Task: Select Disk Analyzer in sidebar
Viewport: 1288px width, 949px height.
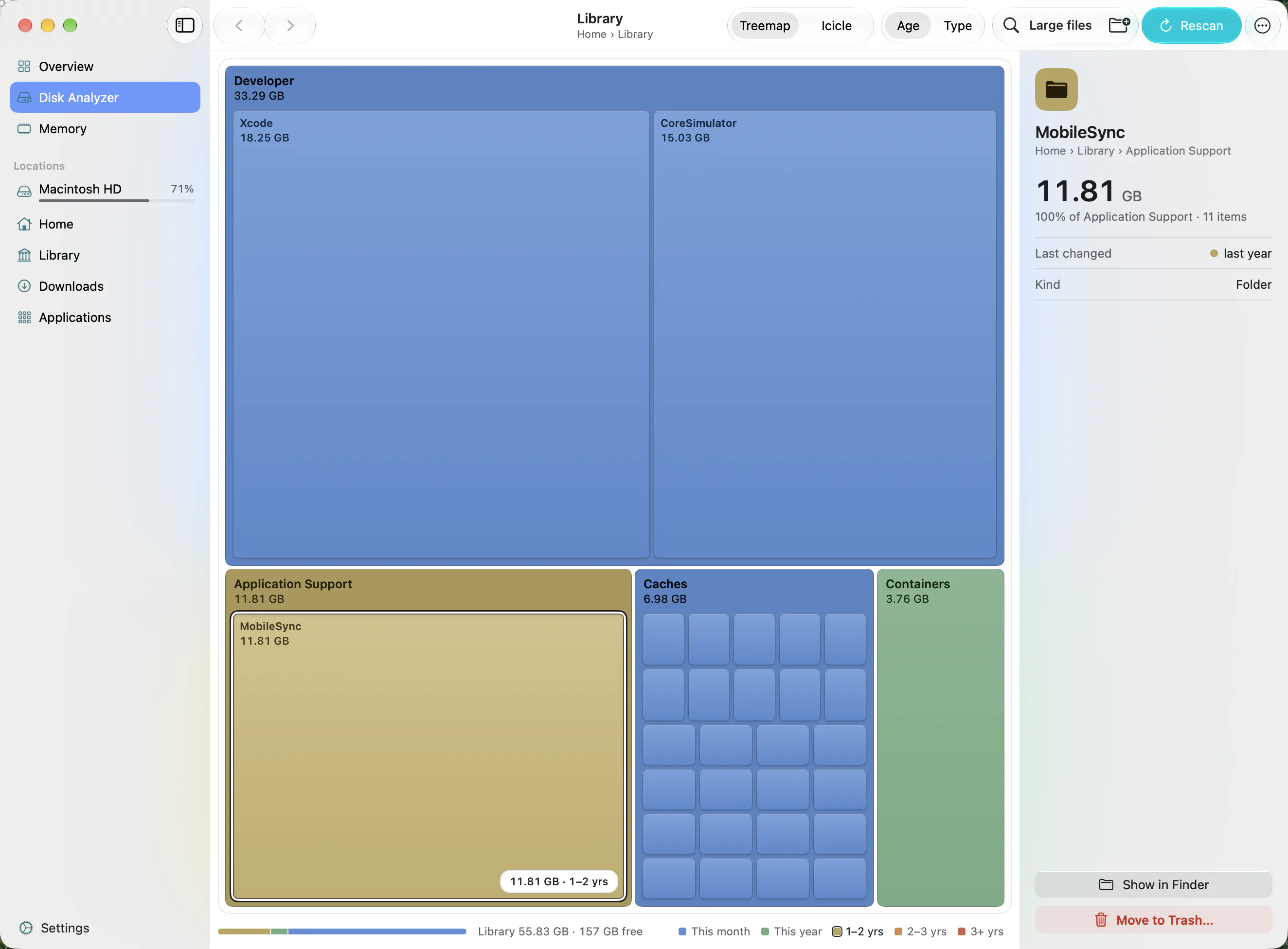Action: click(105, 98)
